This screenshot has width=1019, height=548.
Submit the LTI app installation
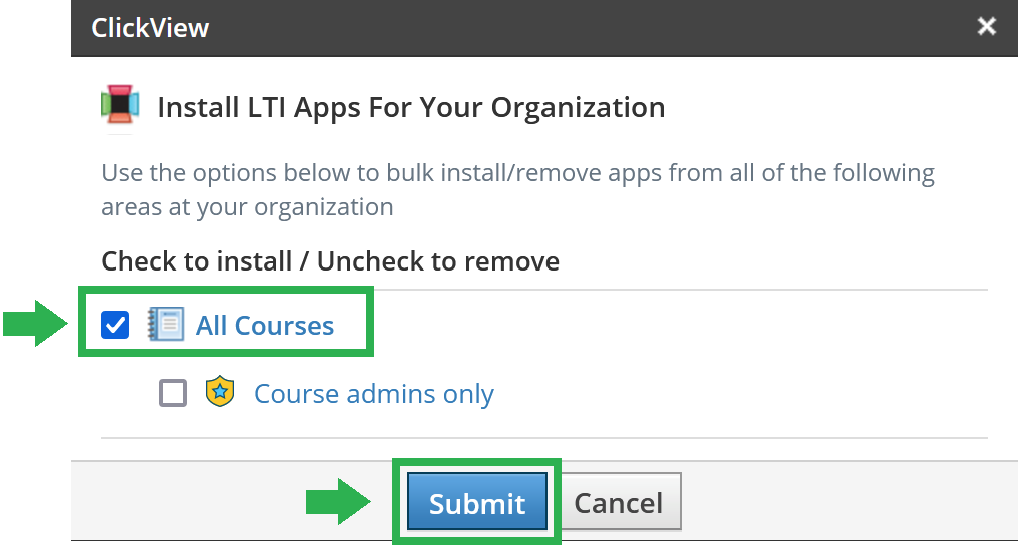477,501
